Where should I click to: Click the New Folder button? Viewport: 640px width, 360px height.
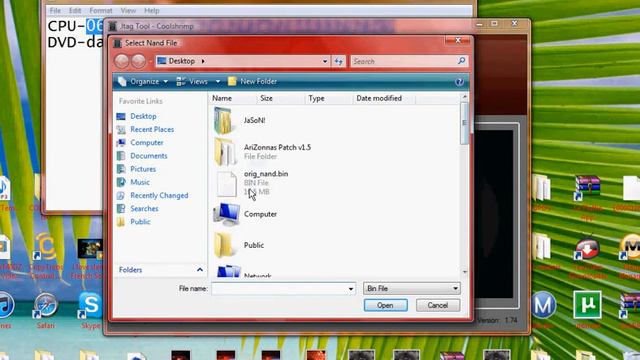[253, 82]
